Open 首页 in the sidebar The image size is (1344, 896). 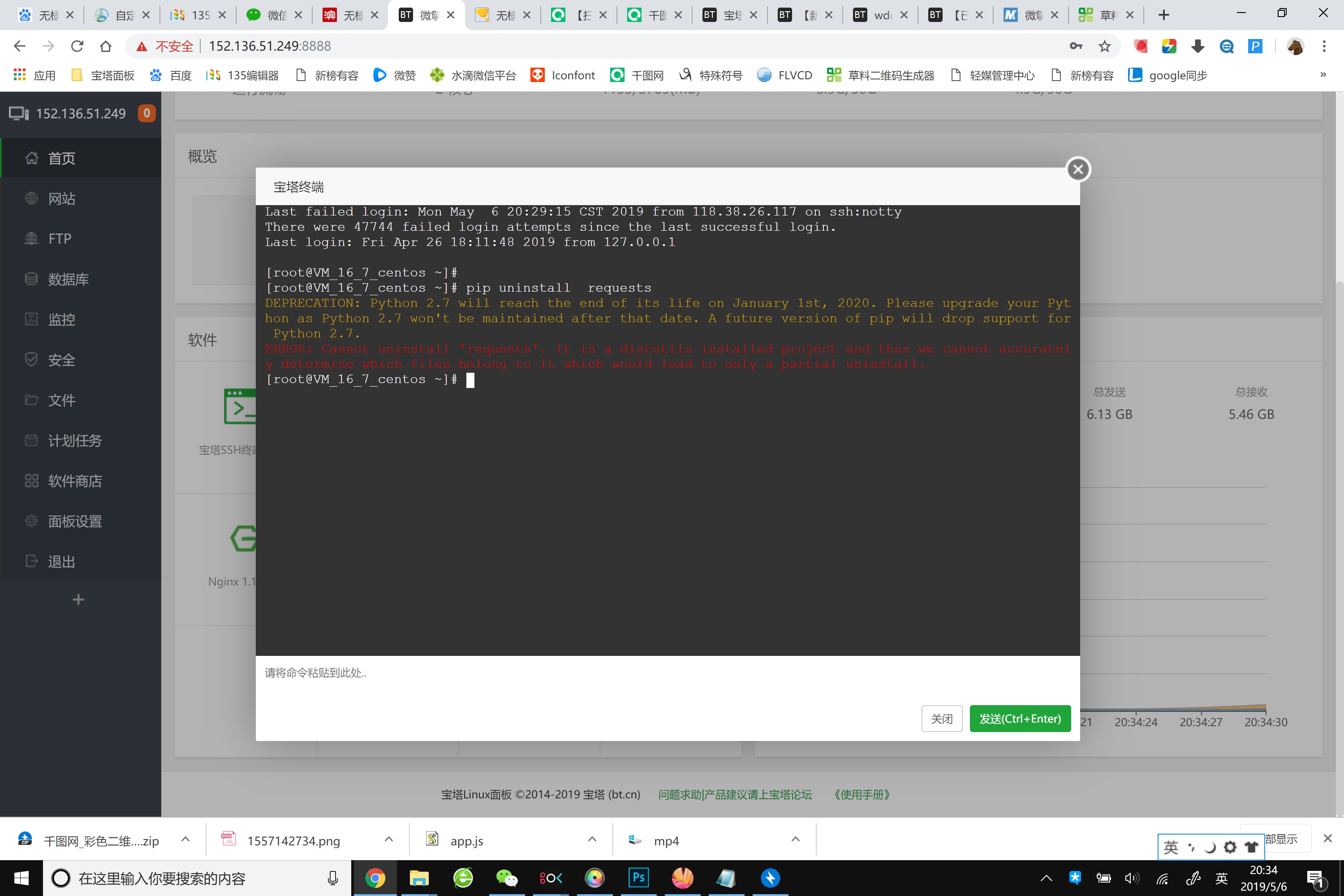[x=81, y=158]
